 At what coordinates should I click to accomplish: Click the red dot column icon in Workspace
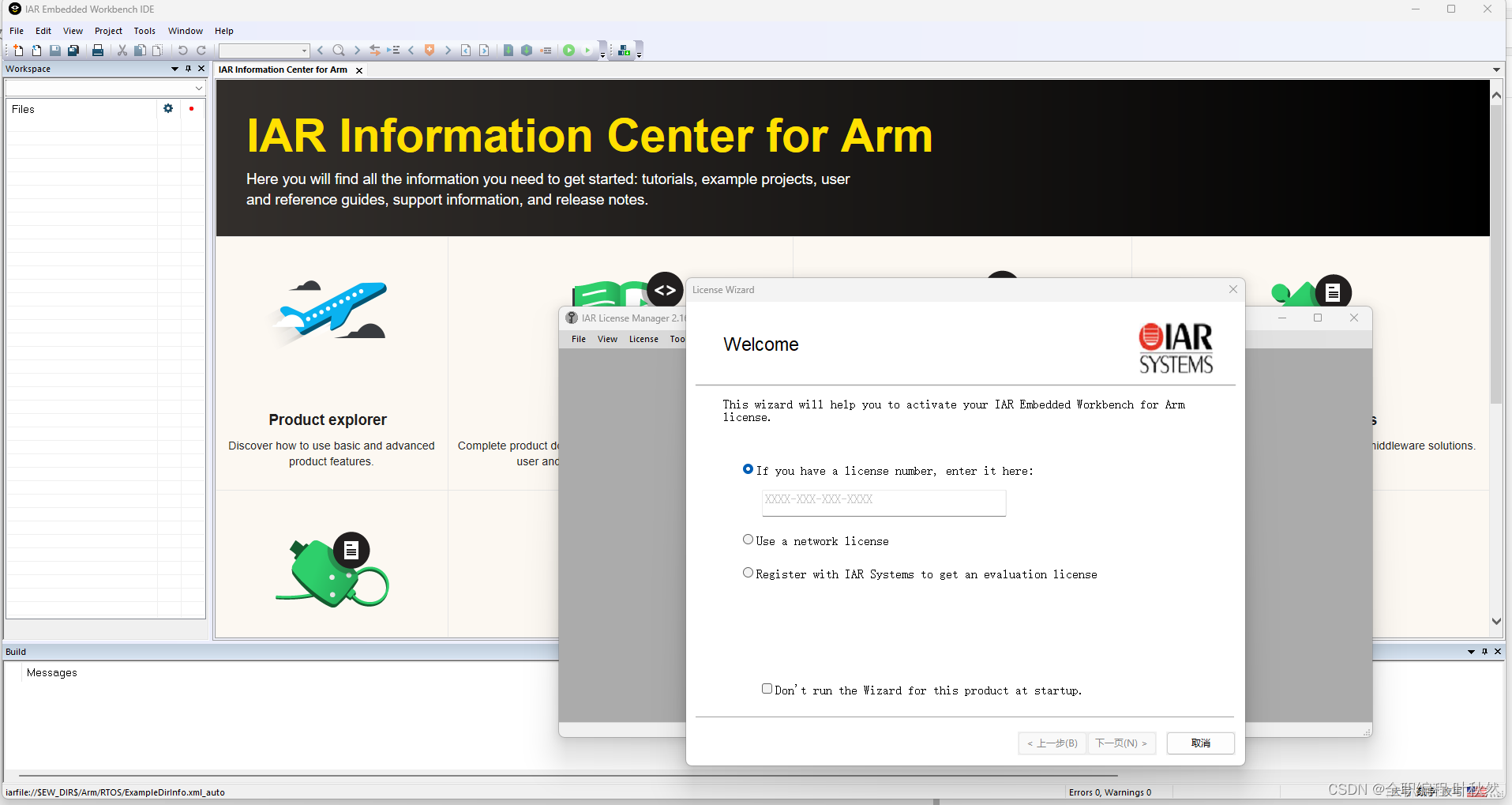(x=191, y=109)
